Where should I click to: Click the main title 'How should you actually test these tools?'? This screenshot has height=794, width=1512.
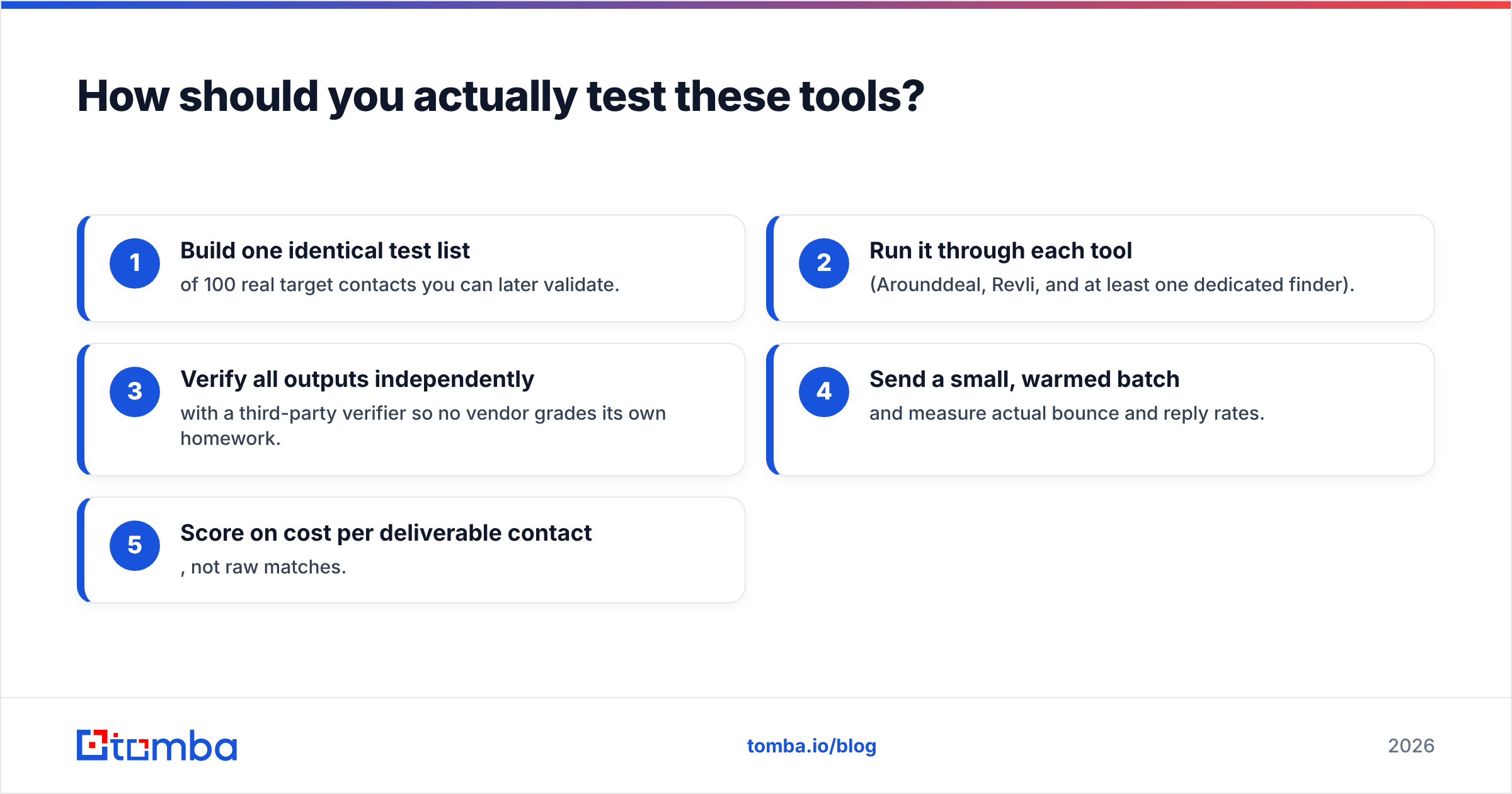[500, 96]
